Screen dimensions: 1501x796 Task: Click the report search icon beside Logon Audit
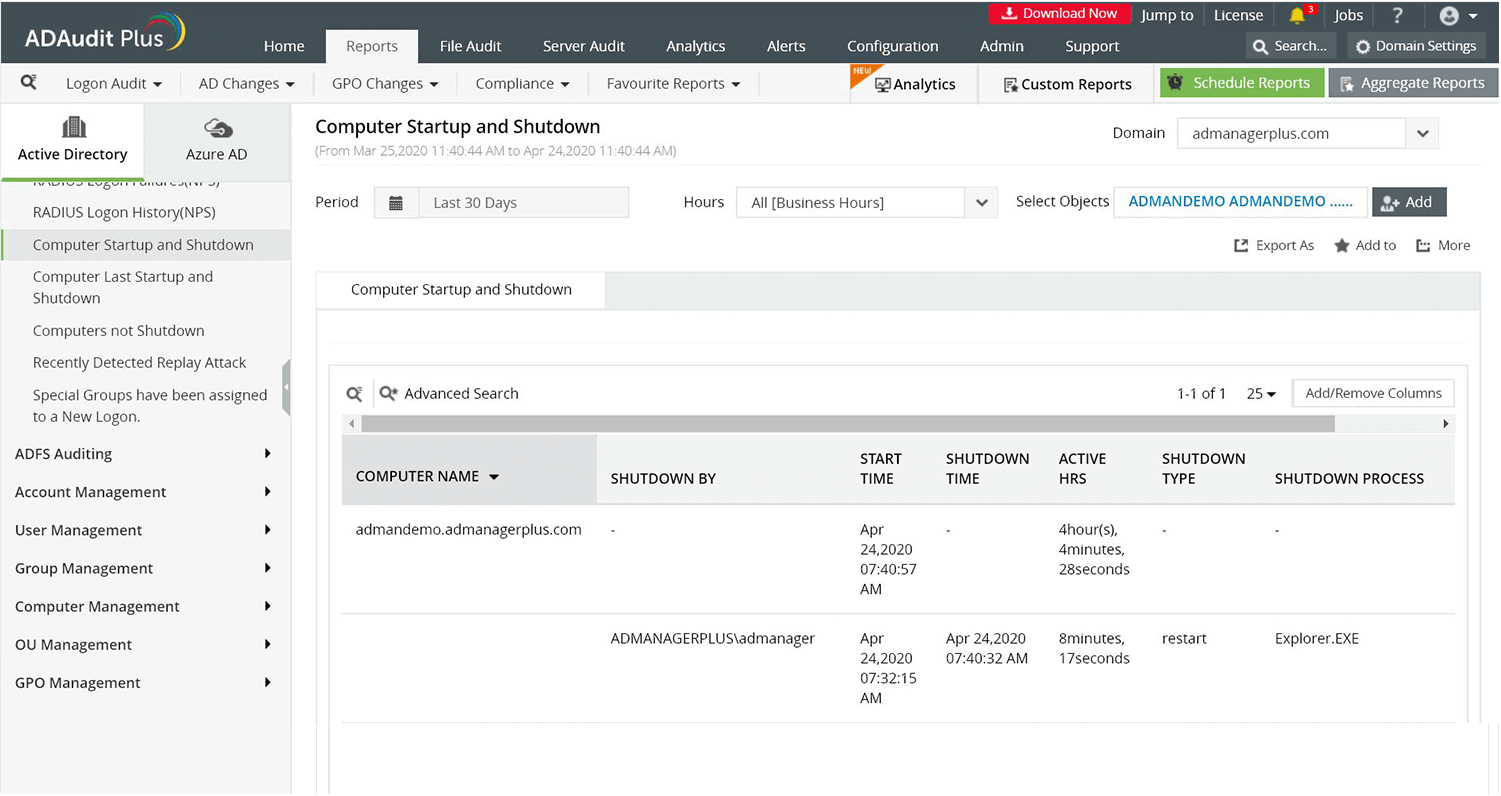[29, 83]
